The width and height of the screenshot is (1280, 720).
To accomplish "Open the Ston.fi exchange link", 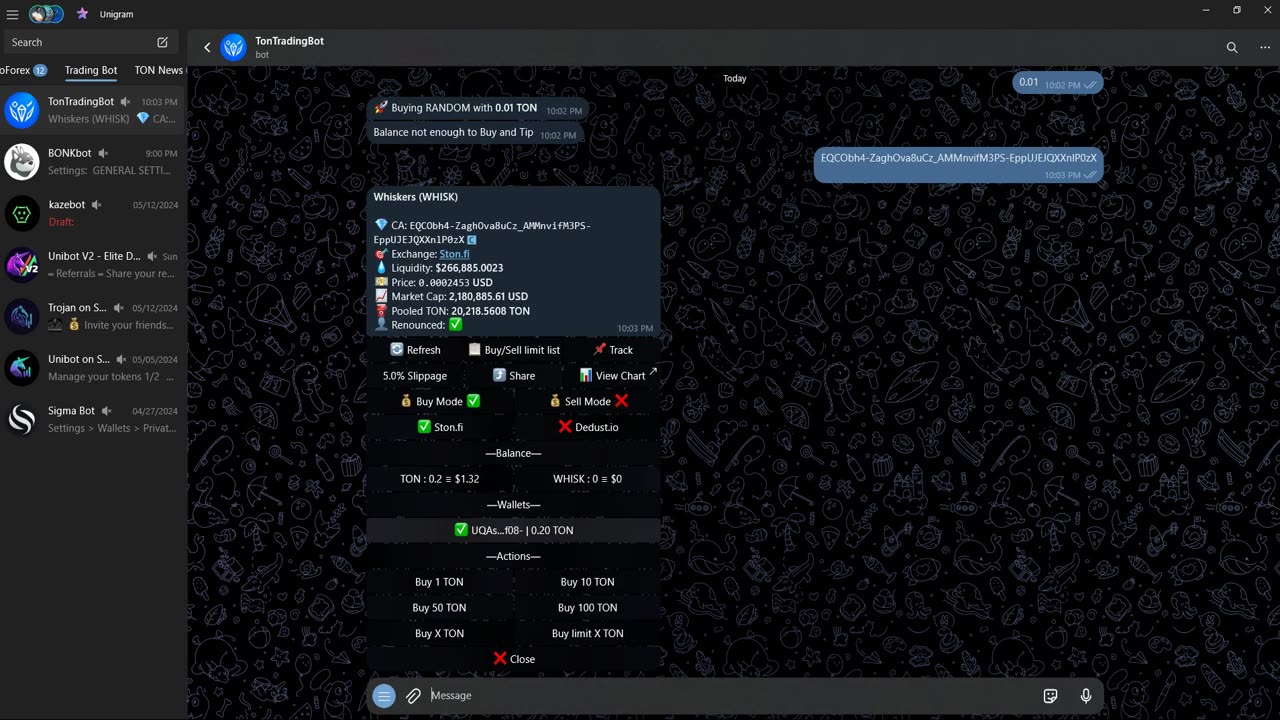I will click(x=454, y=254).
